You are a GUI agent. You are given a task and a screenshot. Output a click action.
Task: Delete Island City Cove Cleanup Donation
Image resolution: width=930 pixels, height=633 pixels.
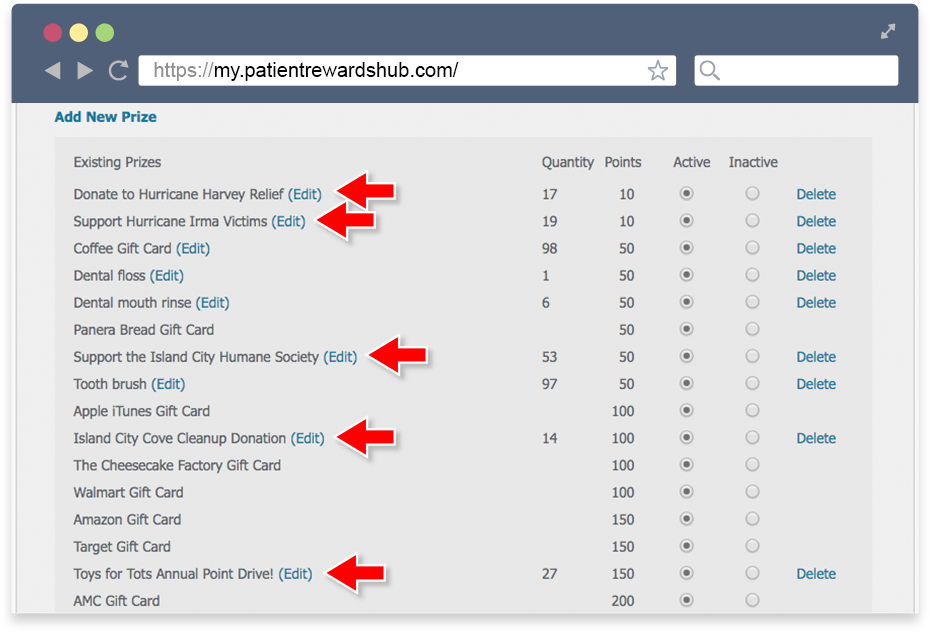(x=816, y=438)
